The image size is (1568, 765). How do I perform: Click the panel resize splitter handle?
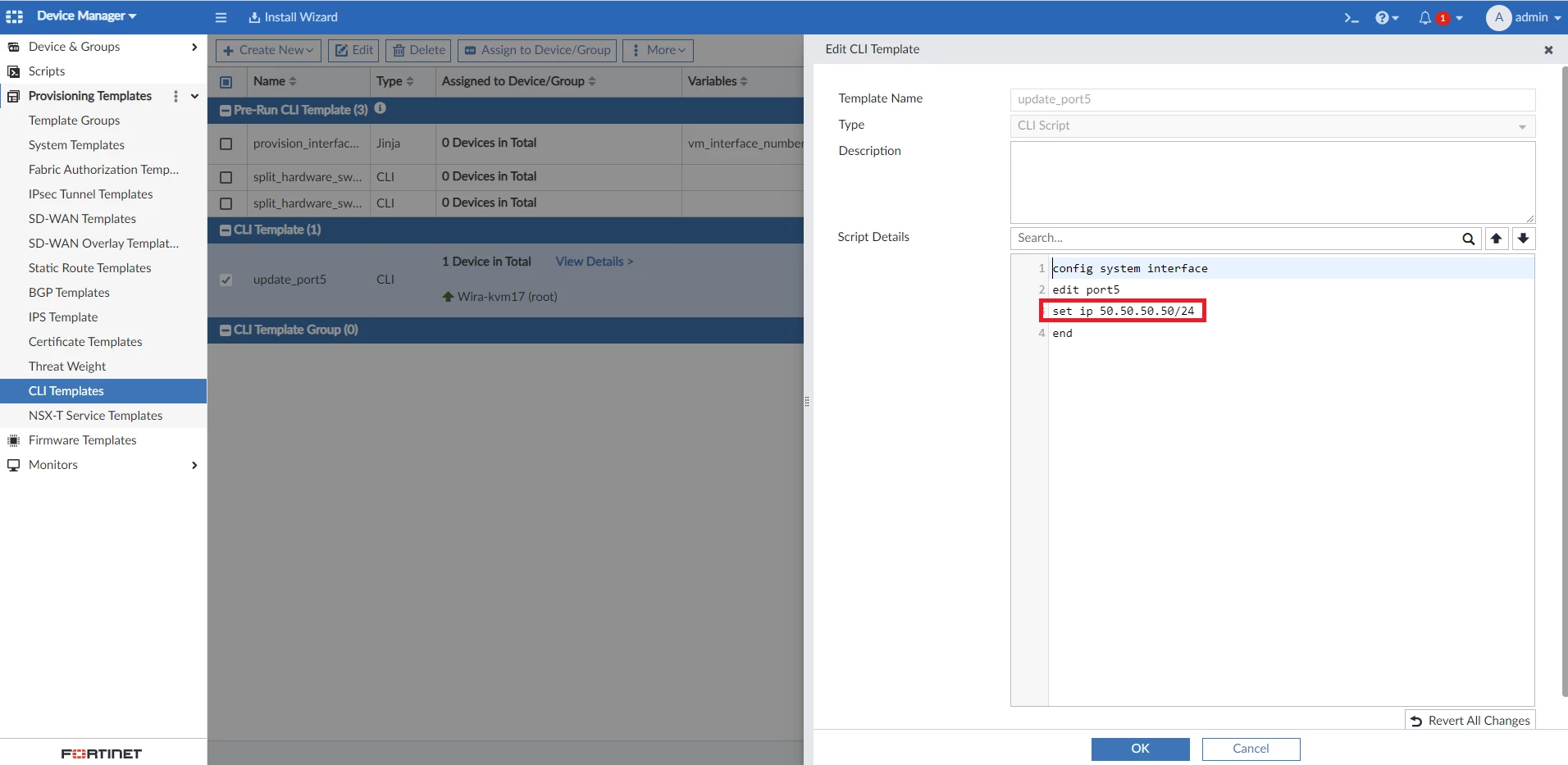pyautogui.click(x=807, y=401)
